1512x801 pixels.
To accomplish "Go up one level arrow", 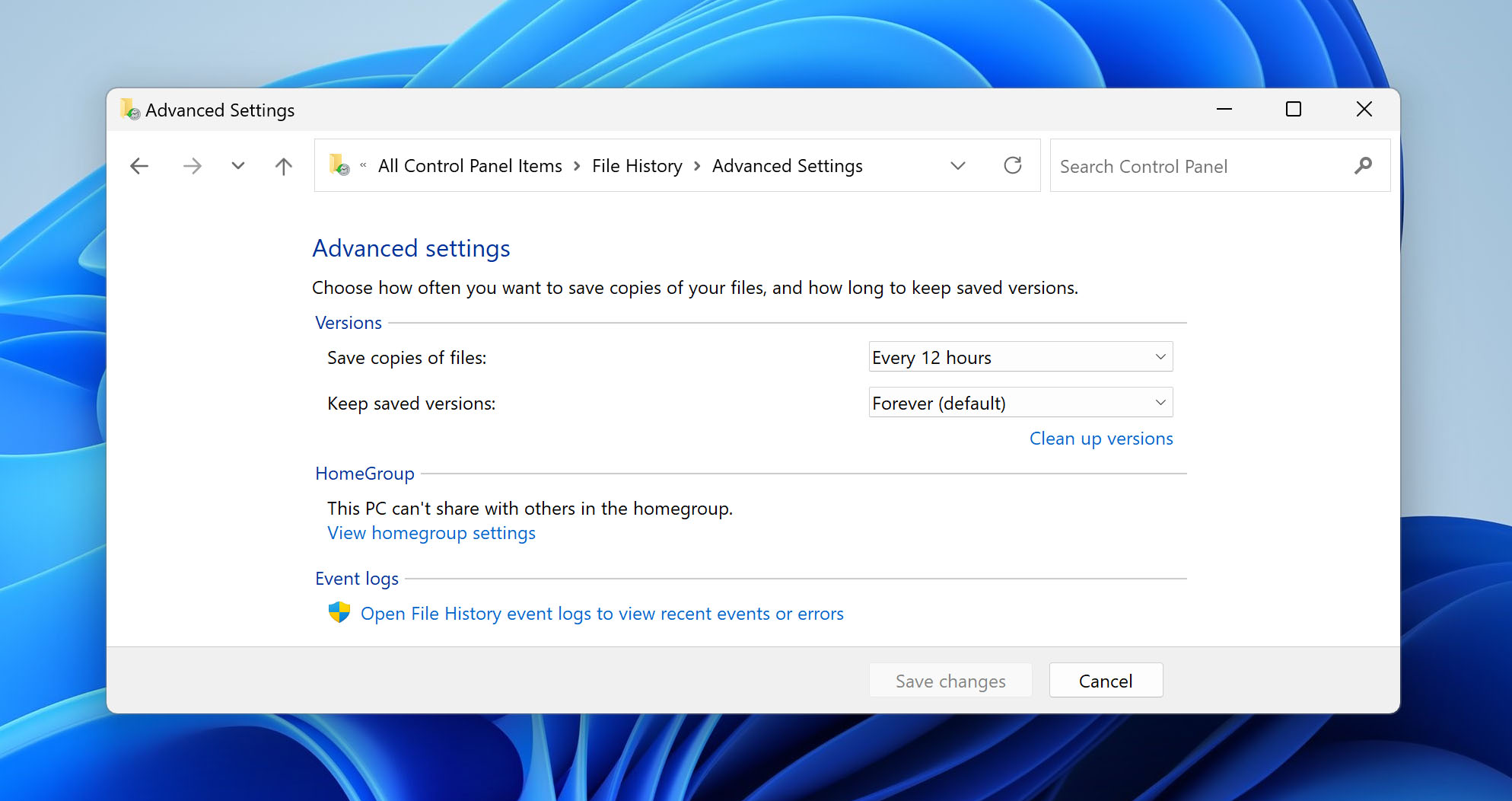I will pyautogui.click(x=283, y=166).
